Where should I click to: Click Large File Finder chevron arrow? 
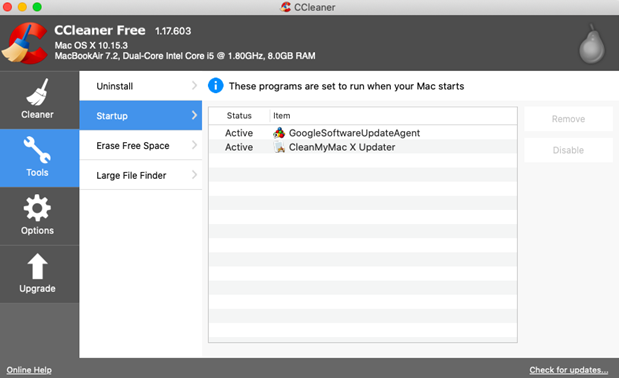click(194, 174)
